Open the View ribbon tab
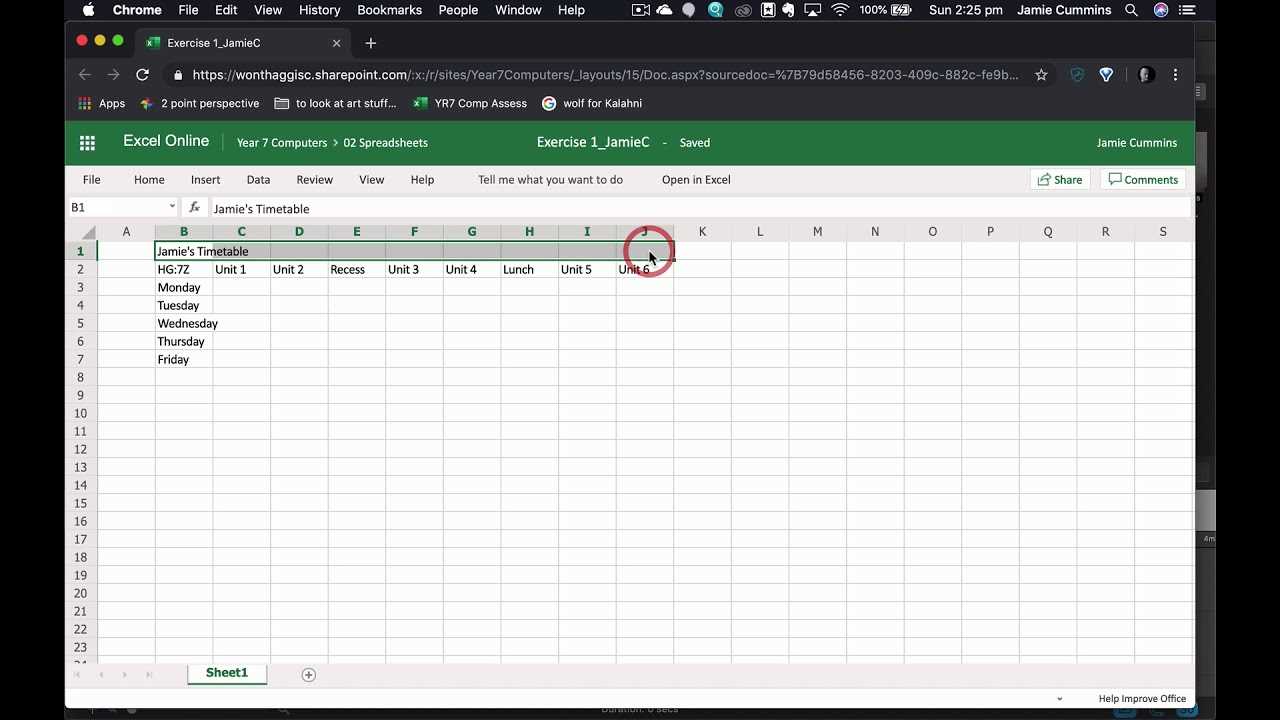 point(371,180)
